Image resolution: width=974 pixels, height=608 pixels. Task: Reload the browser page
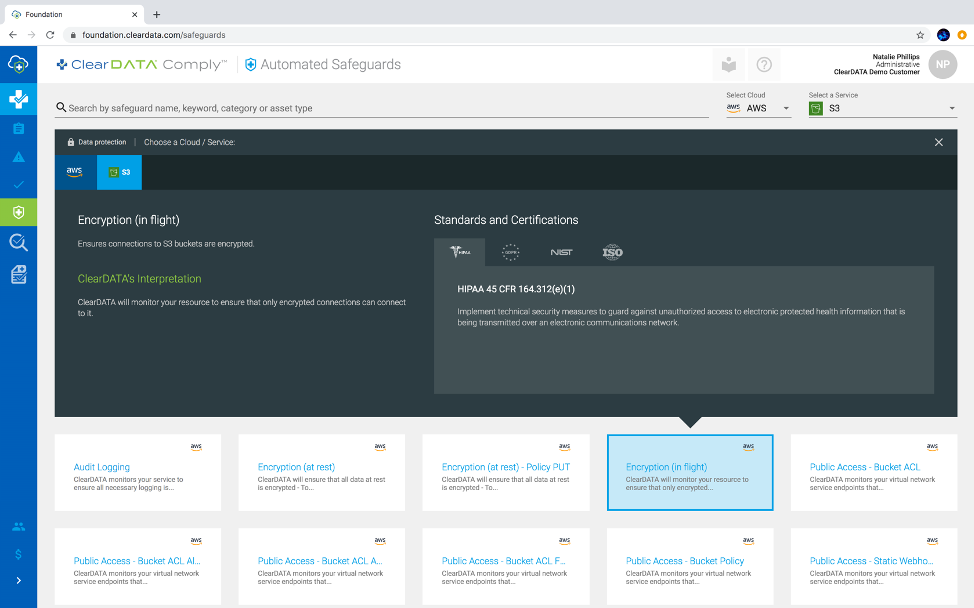pyautogui.click(x=50, y=35)
